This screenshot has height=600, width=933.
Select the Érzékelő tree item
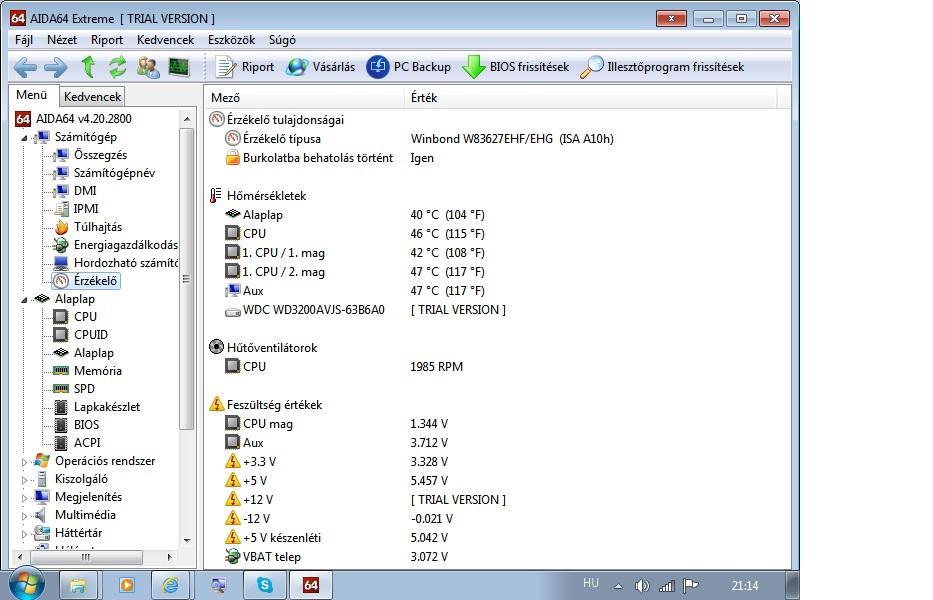(x=86, y=280)
